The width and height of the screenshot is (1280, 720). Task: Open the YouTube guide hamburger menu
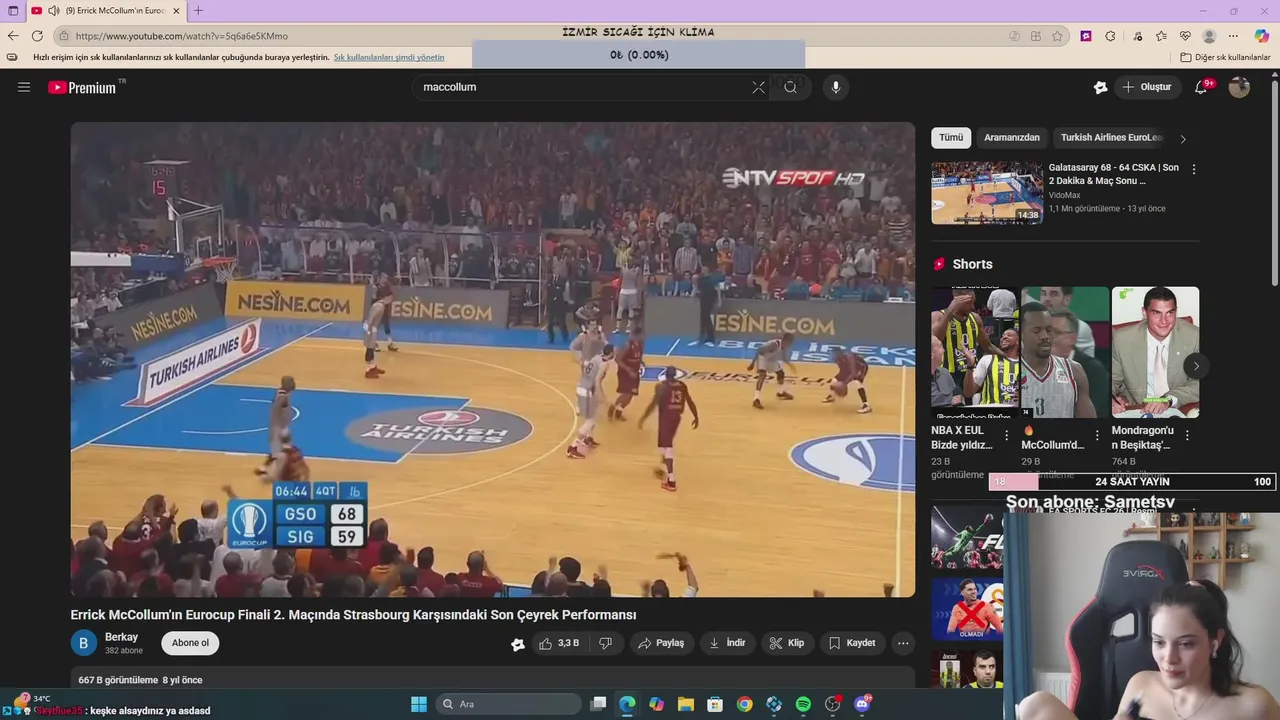[24, 87]
